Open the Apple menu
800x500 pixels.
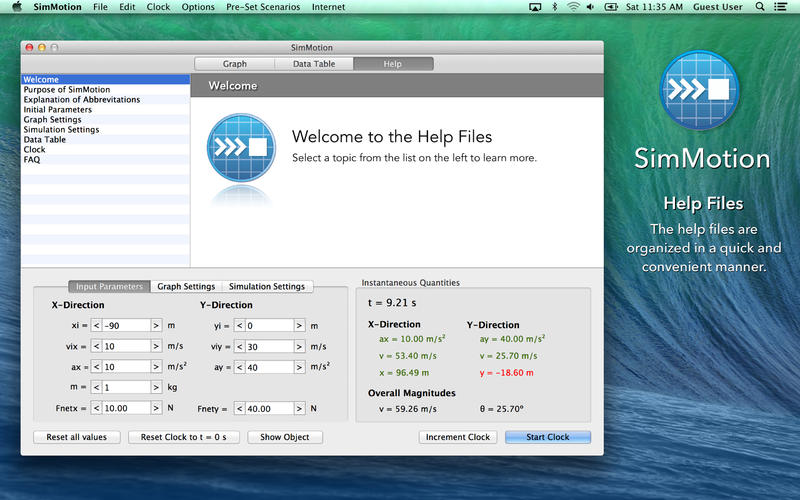coord(17,7)
